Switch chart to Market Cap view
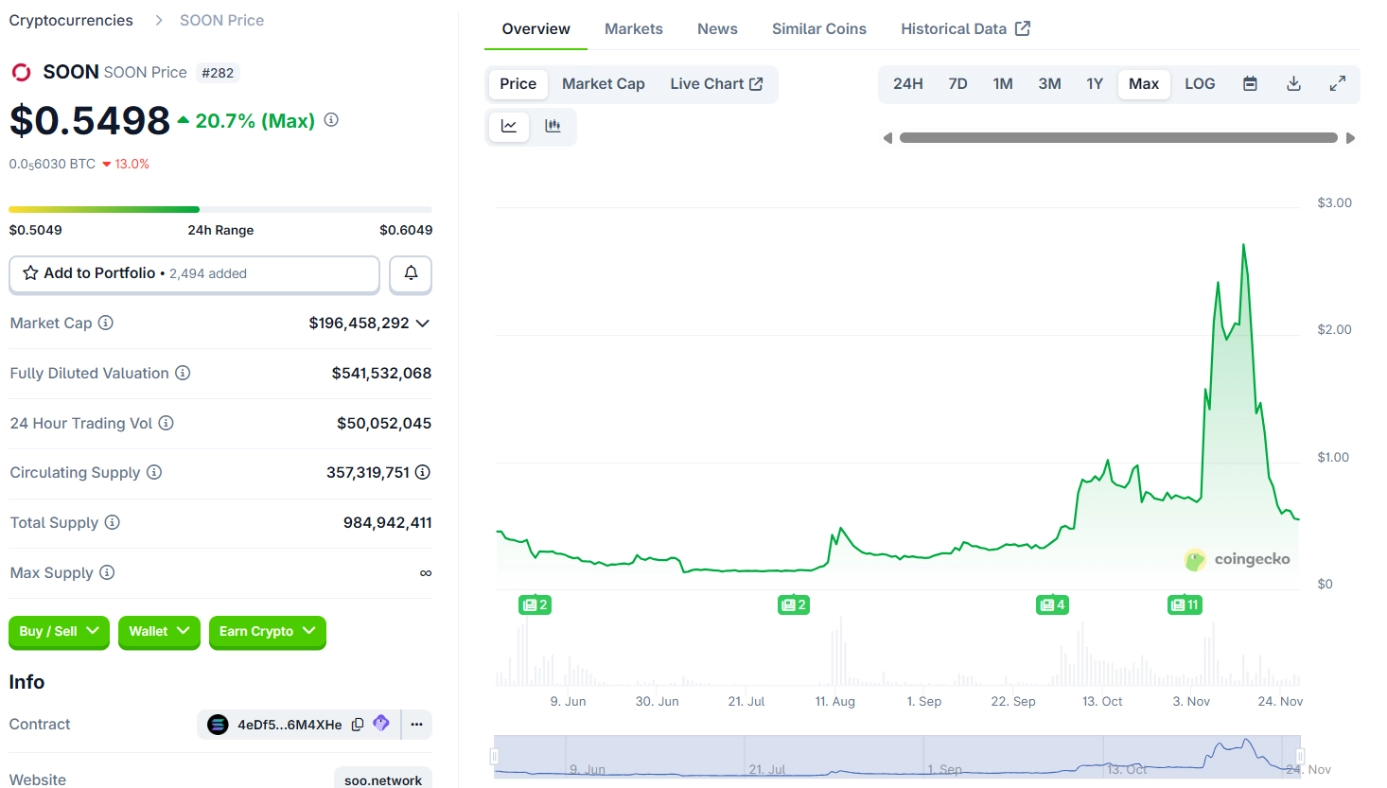Image resolution: width=1387 pixels, height=788 pixels. 603,84
